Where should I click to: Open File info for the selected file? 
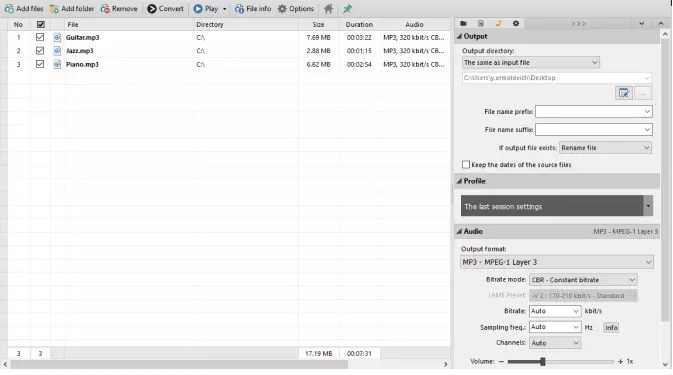[253, 9]
